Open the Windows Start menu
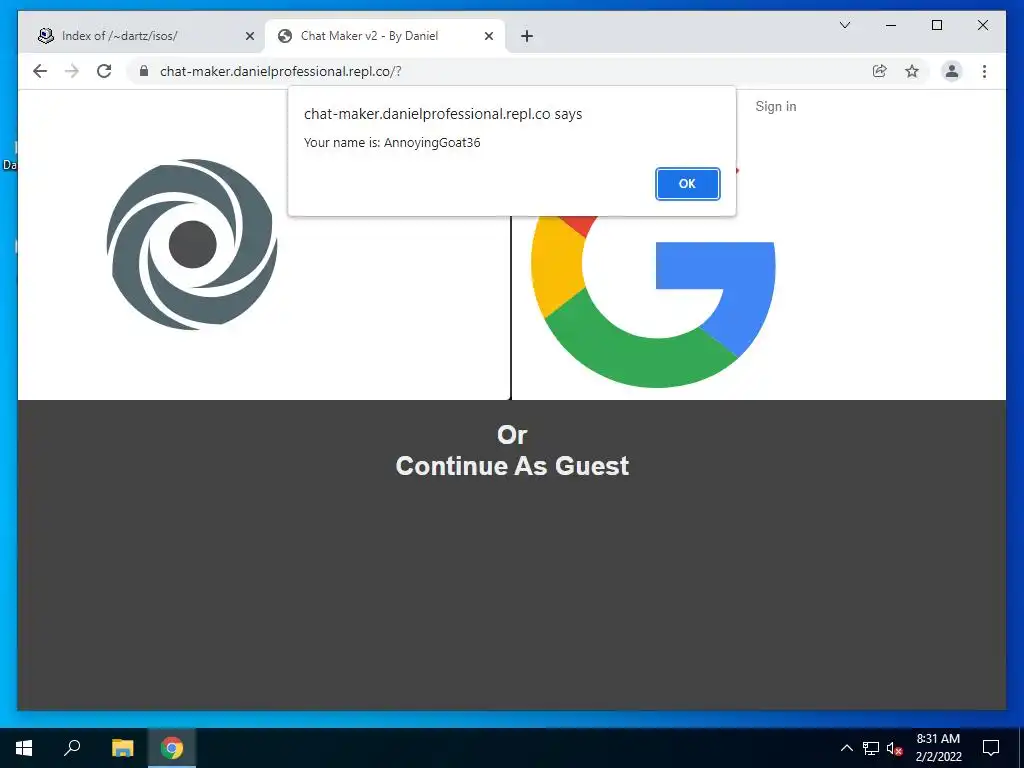The image size is (1024, 768). (x=24, y=748)
